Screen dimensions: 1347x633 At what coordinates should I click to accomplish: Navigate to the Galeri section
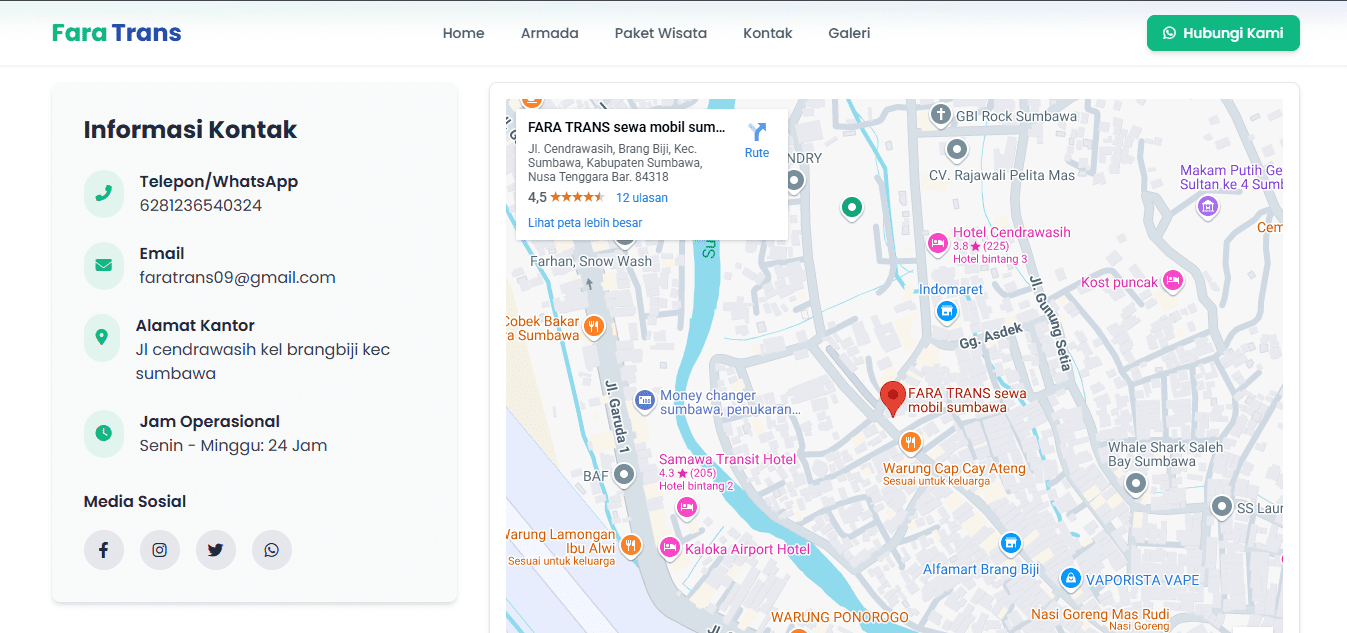(x=849, y=33)
